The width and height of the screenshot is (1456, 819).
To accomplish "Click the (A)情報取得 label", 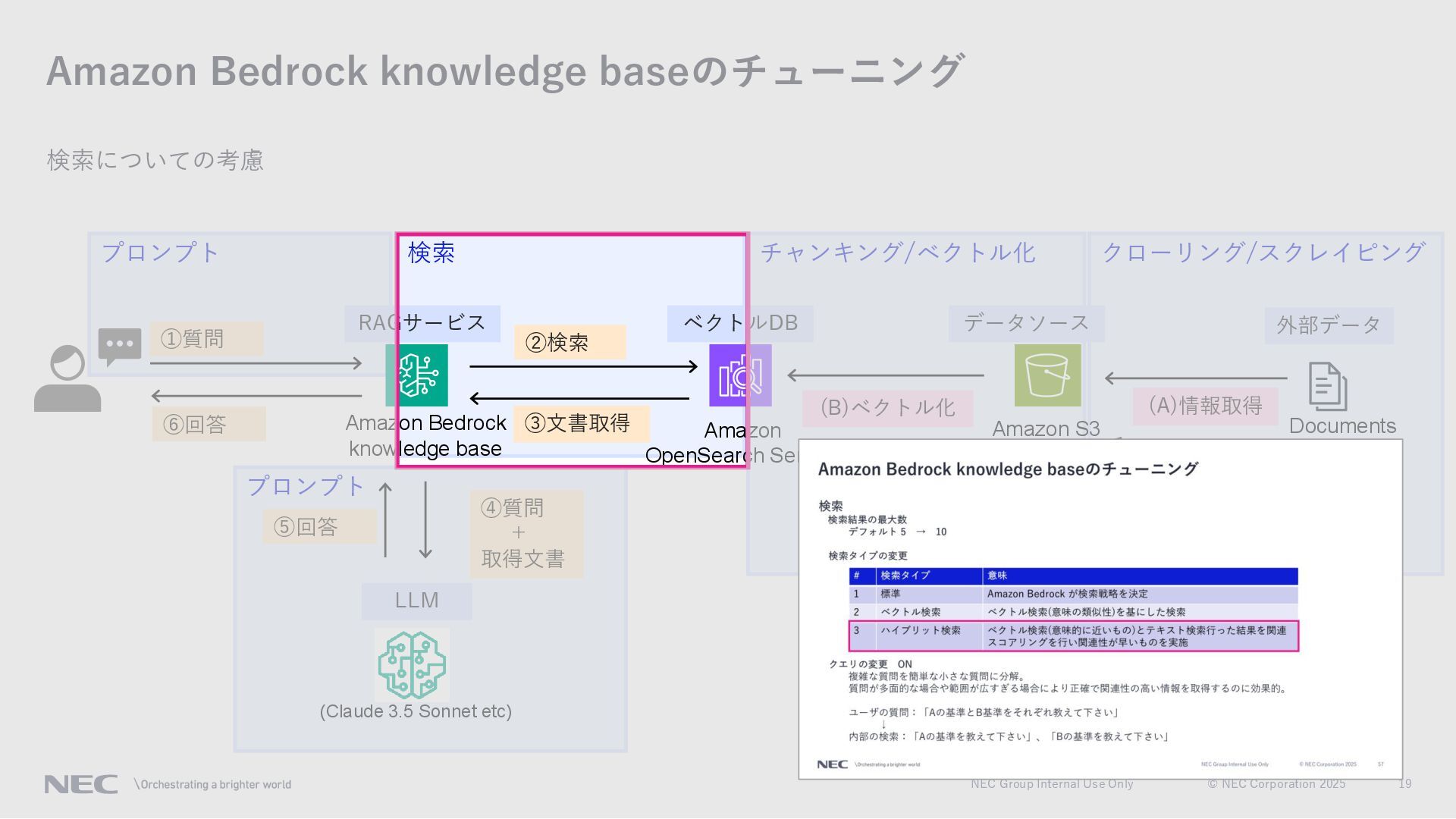I will coord(1205,406).
